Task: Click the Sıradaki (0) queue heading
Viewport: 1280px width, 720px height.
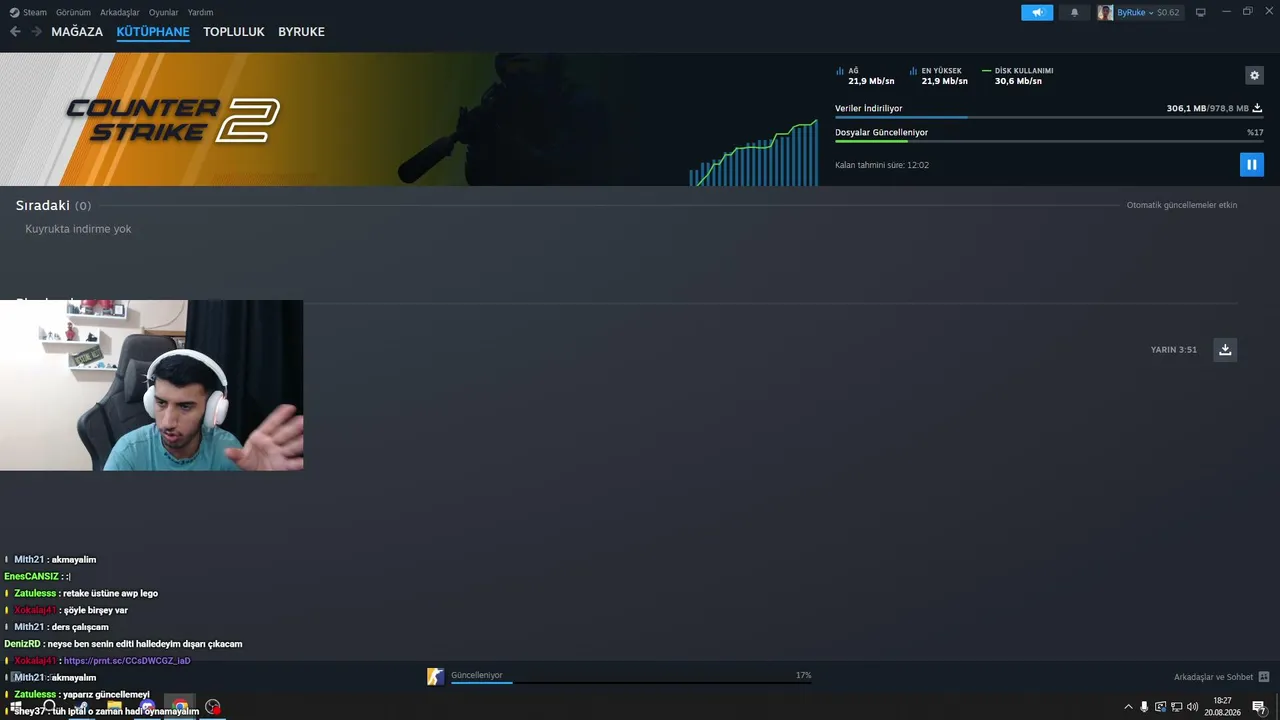Action: 53,205
